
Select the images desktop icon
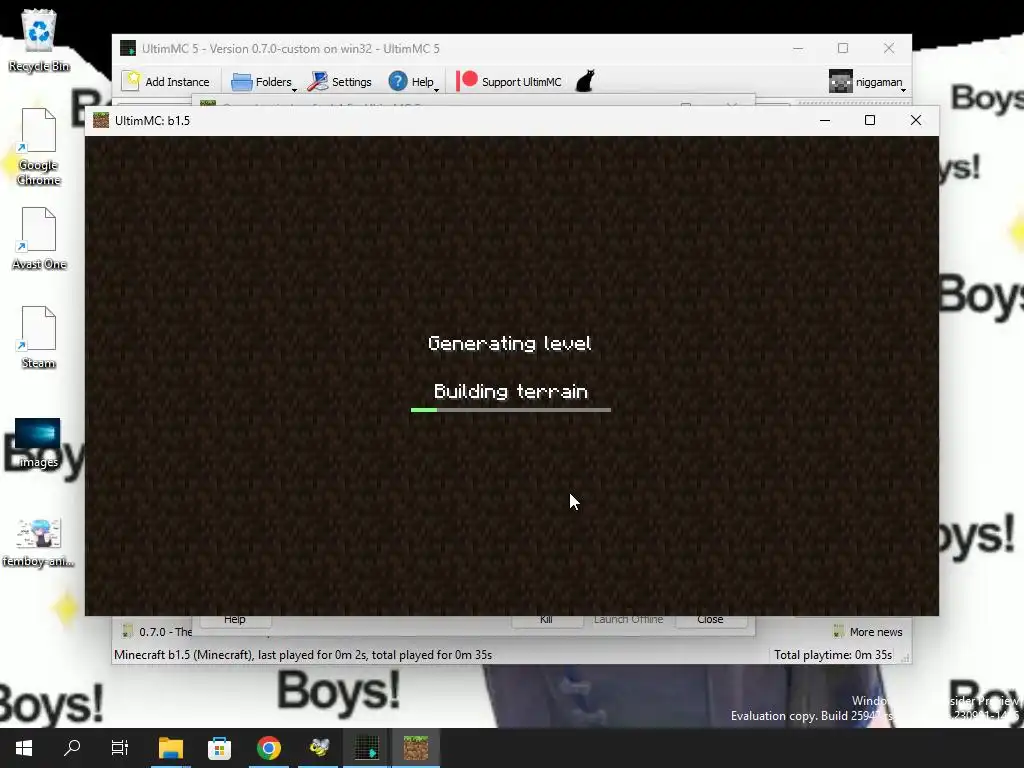(x=37, y=443)
